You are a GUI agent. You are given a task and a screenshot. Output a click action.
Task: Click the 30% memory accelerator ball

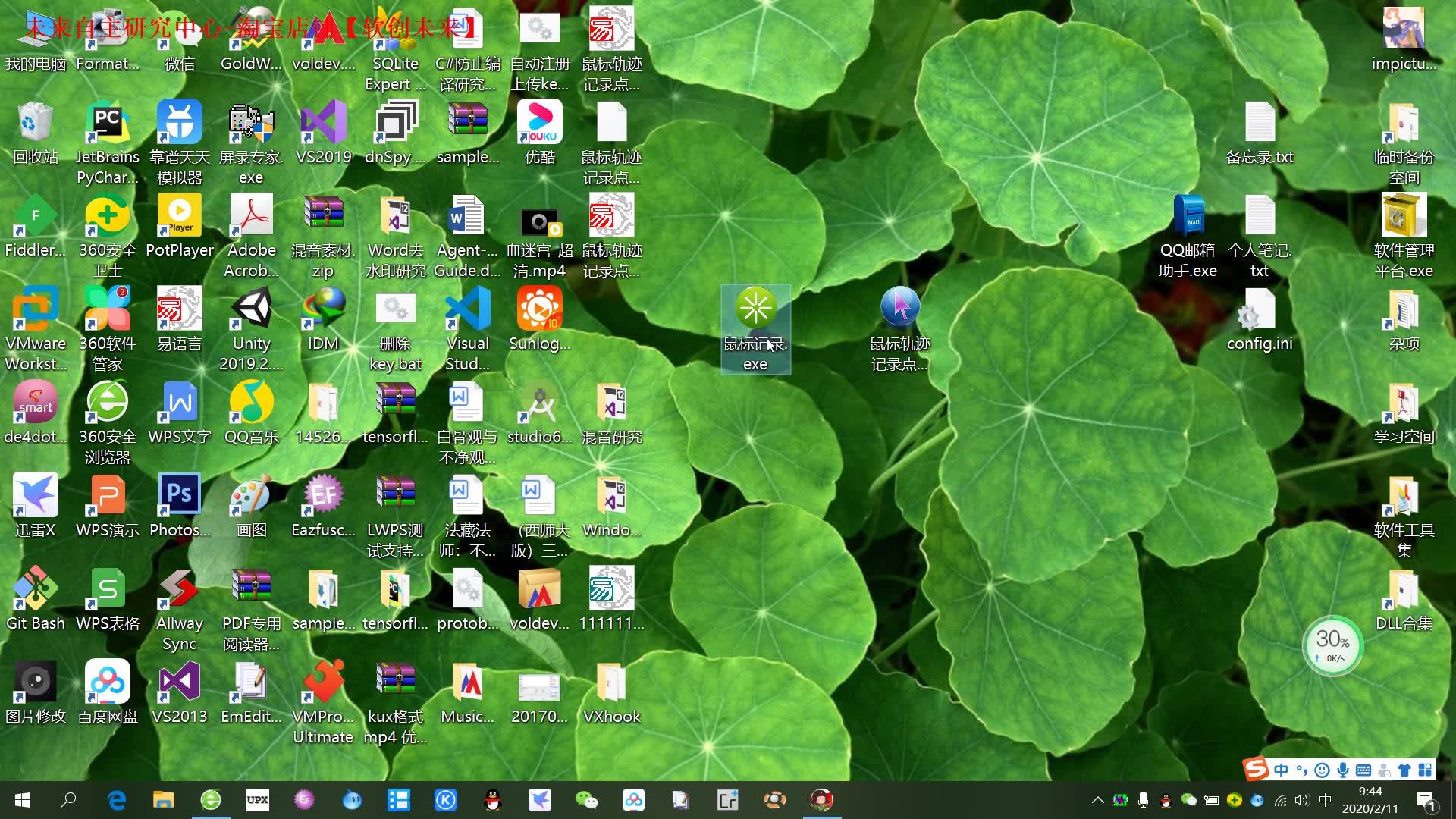coord(1332,645)
